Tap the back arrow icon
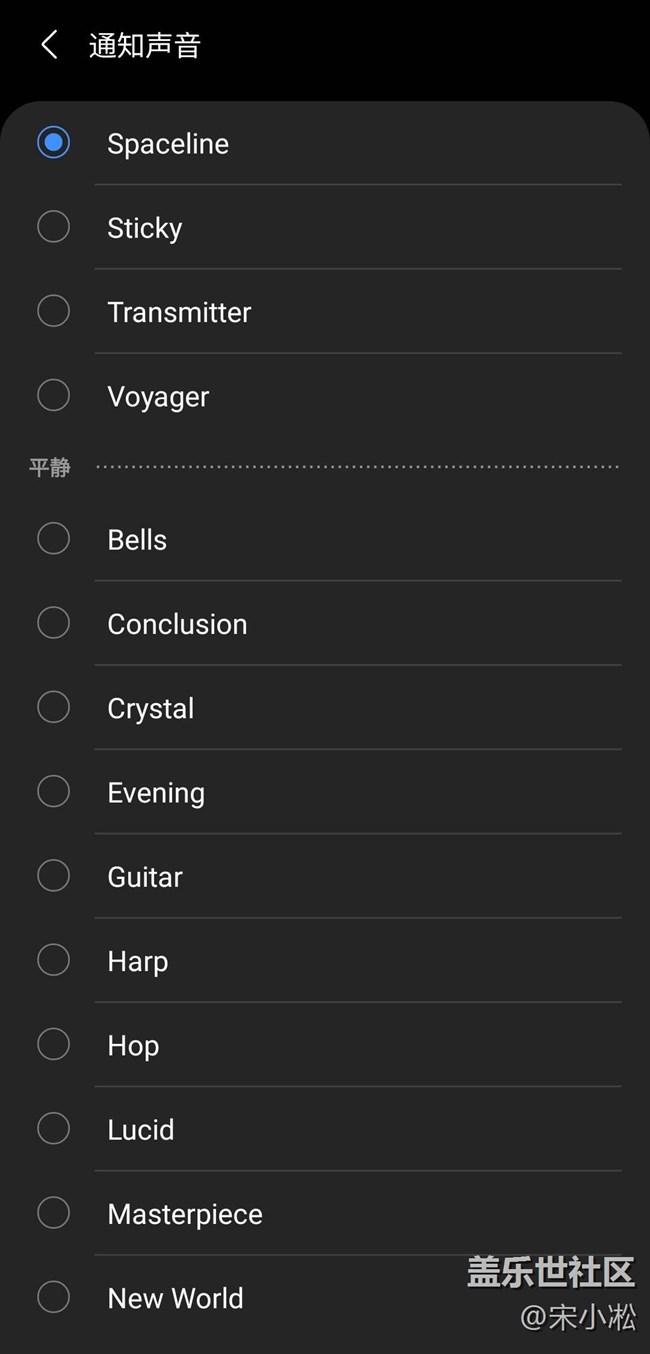The height and width of the screenshot is (1354, 650). point(49,45)
